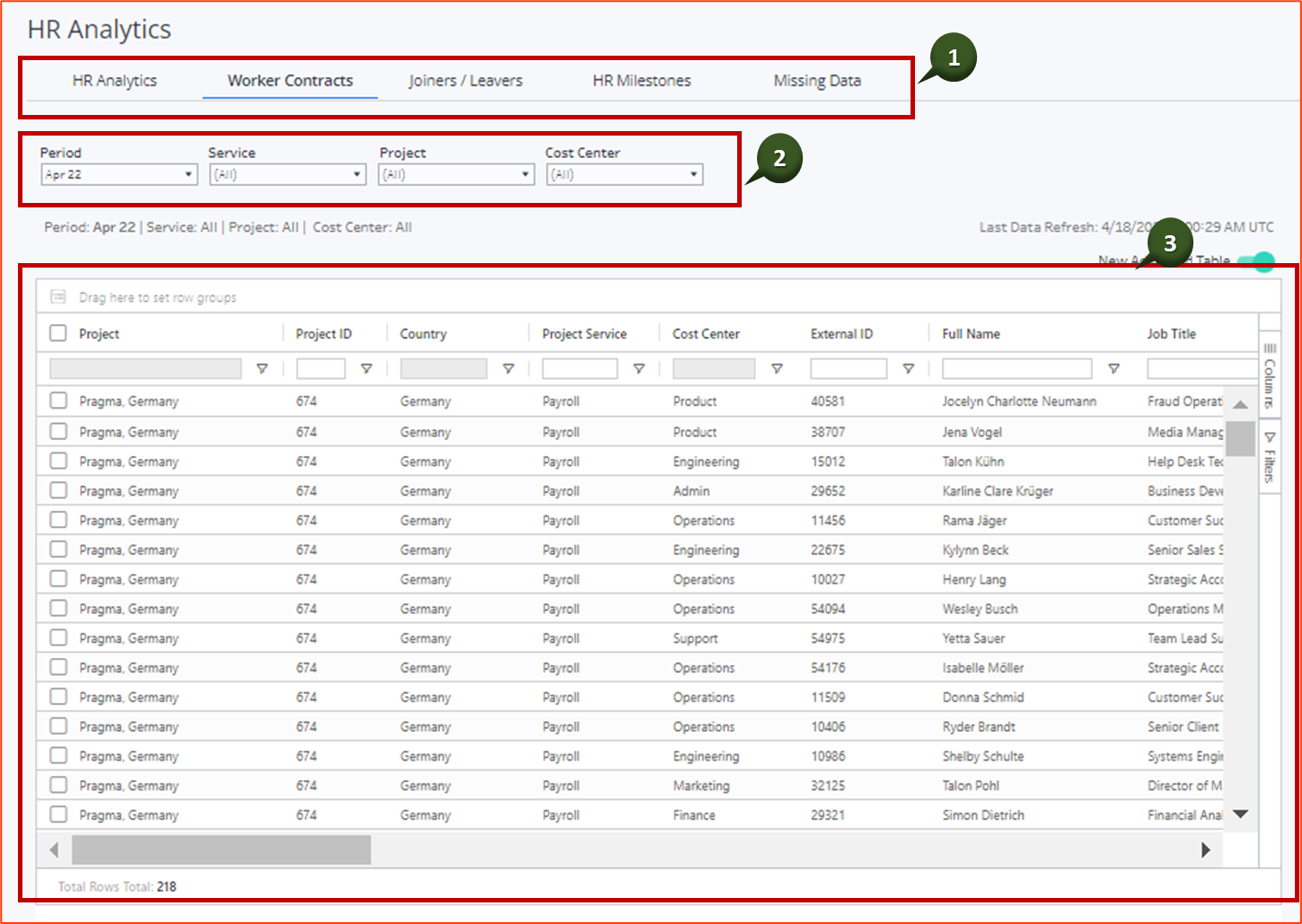Click Cost Center cell Admin

point(691,491)
